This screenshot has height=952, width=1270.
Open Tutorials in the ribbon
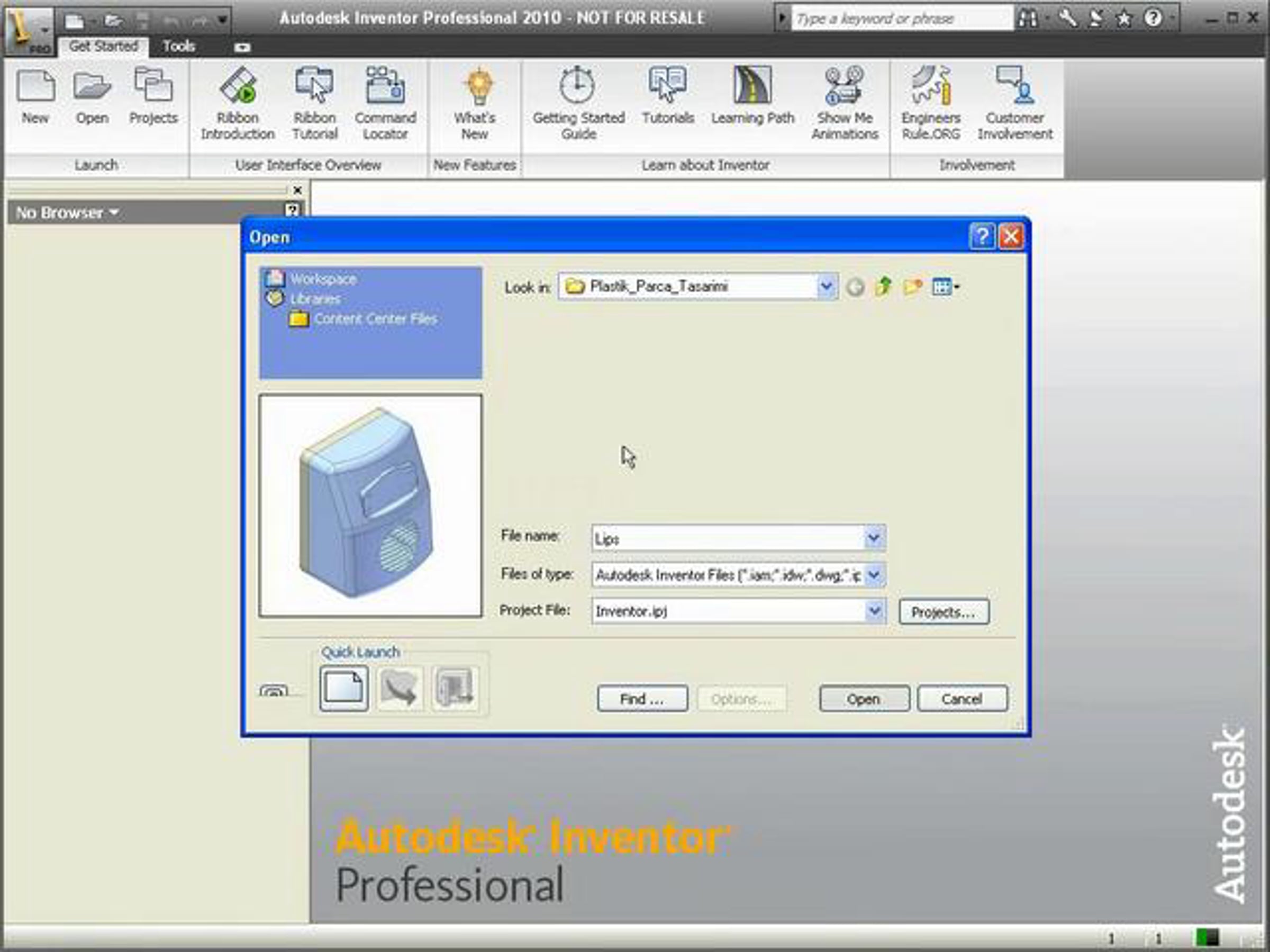tap(668, 96)
